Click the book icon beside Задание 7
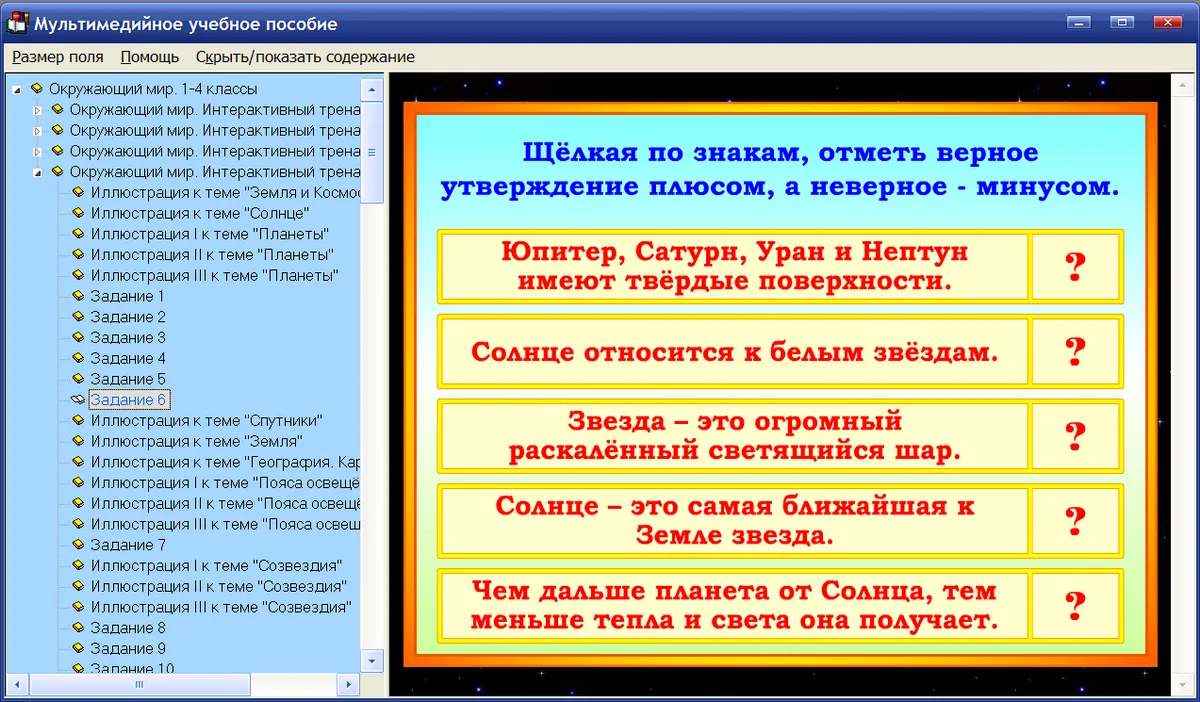 [x=78, y=545]
